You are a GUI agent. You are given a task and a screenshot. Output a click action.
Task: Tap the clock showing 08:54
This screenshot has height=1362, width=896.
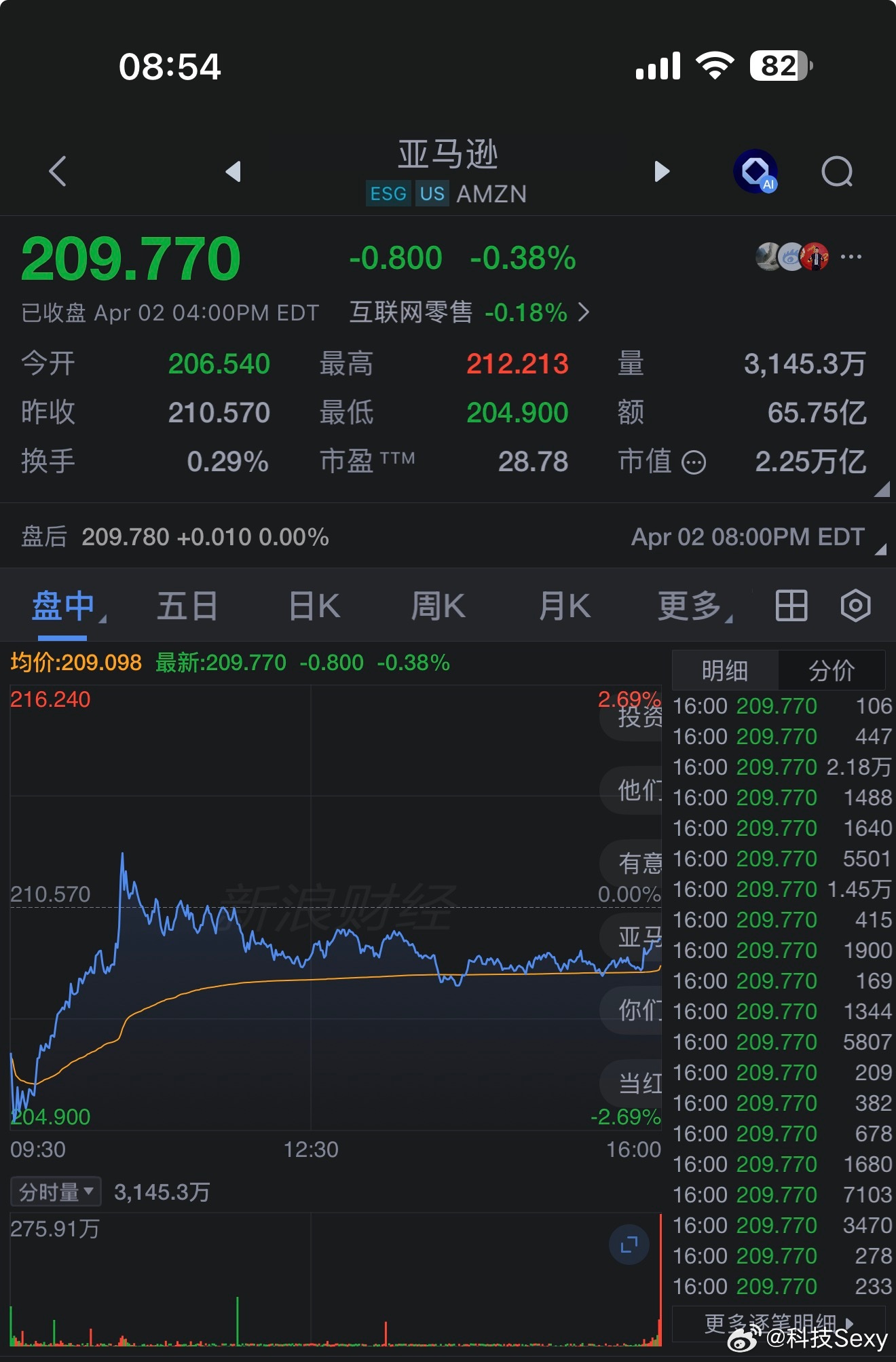pyautogui.click(x=170, y=67)
